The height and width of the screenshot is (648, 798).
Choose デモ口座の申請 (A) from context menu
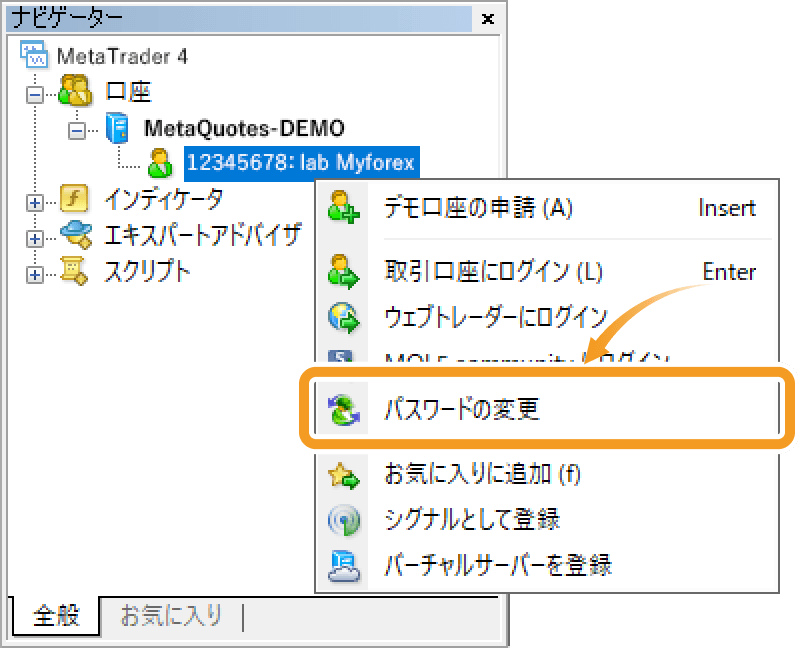(x=547, y=208)
